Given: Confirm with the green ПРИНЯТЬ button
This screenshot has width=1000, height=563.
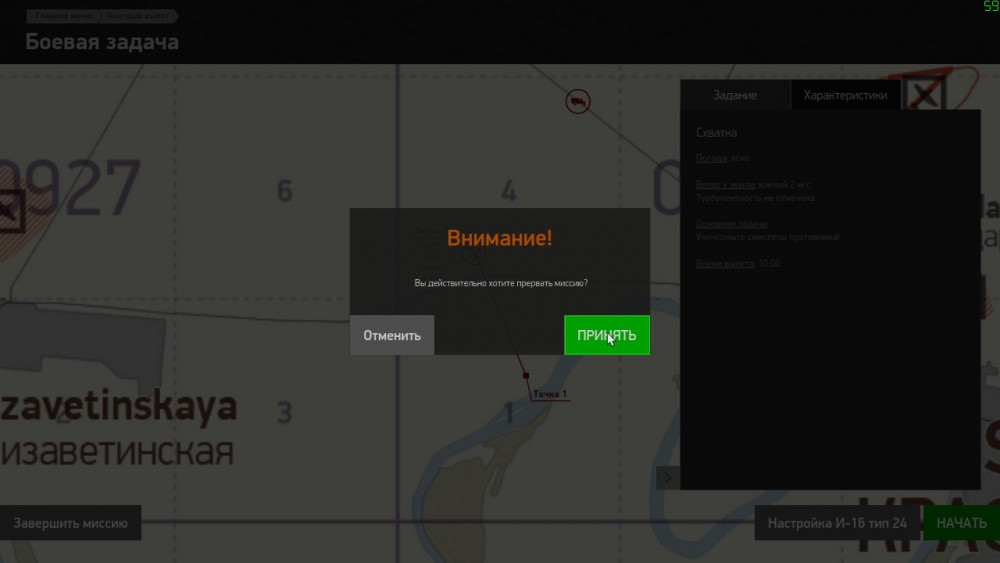Looking at the screenshot, I should (x=607, y=335).
